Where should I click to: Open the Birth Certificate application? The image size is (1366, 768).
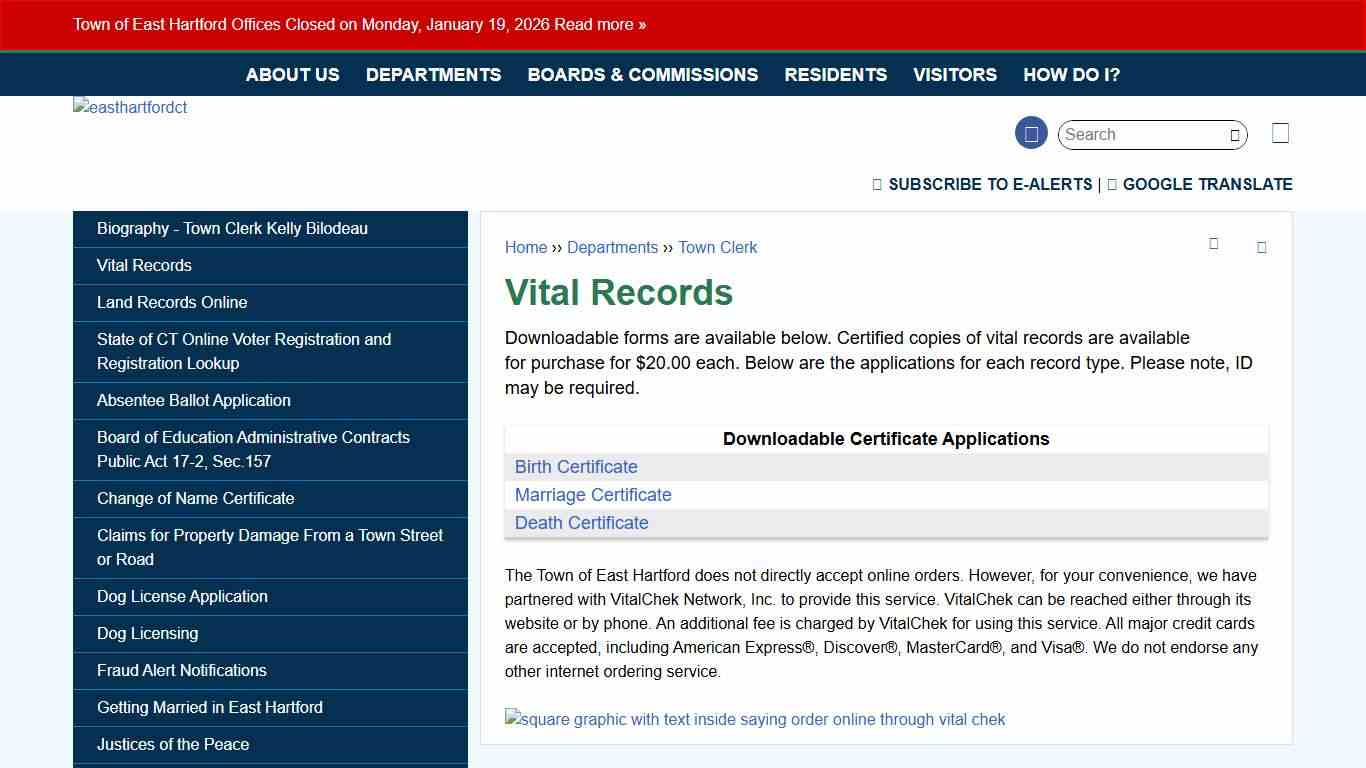point(576,466)
